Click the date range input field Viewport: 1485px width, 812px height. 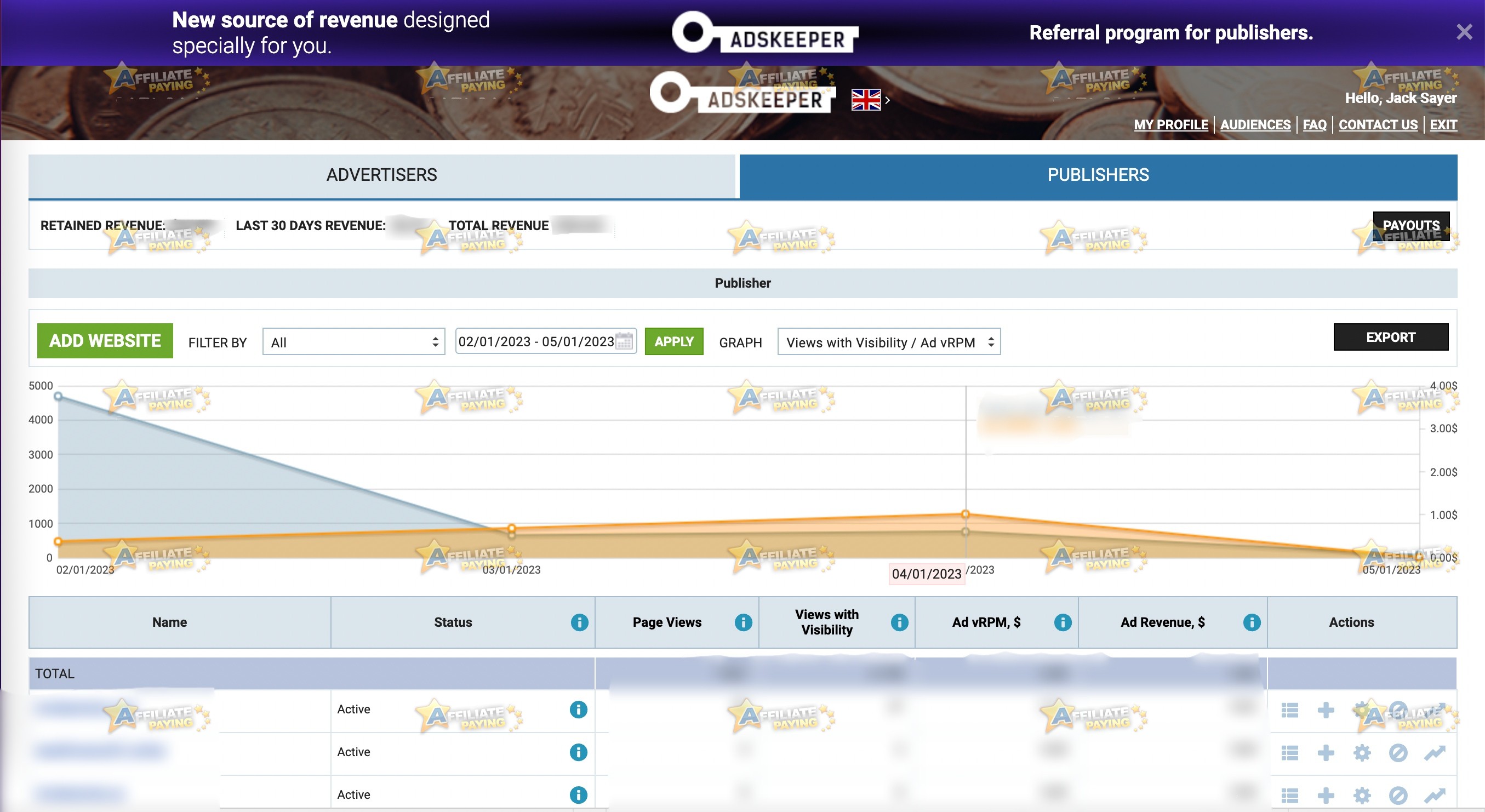tap(545, 341)
